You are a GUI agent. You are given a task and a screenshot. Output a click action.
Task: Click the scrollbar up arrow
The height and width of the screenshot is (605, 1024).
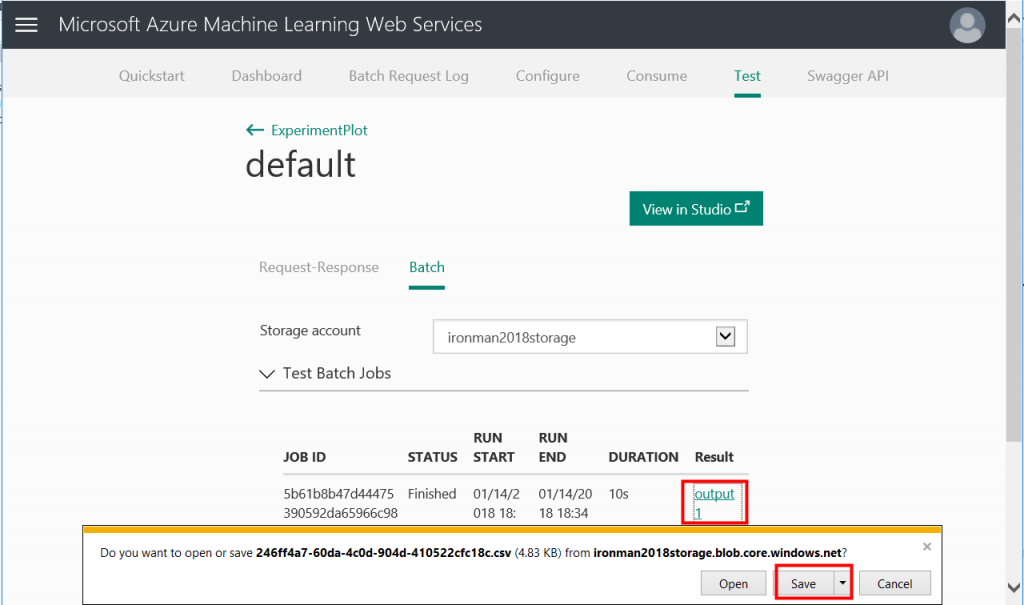pos(1014,18)
